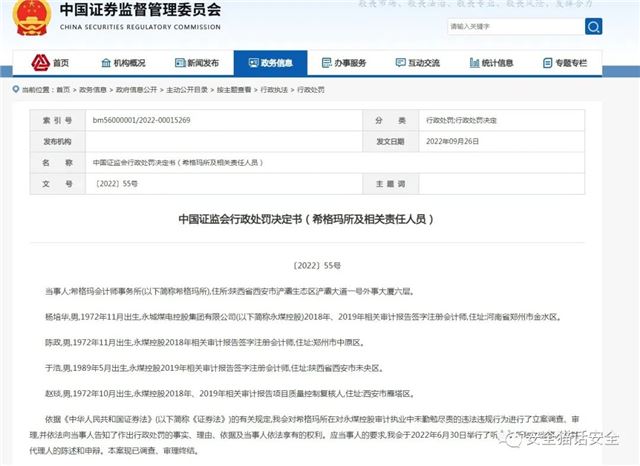Select the 政务信息 navigation tab

(270, 63)
